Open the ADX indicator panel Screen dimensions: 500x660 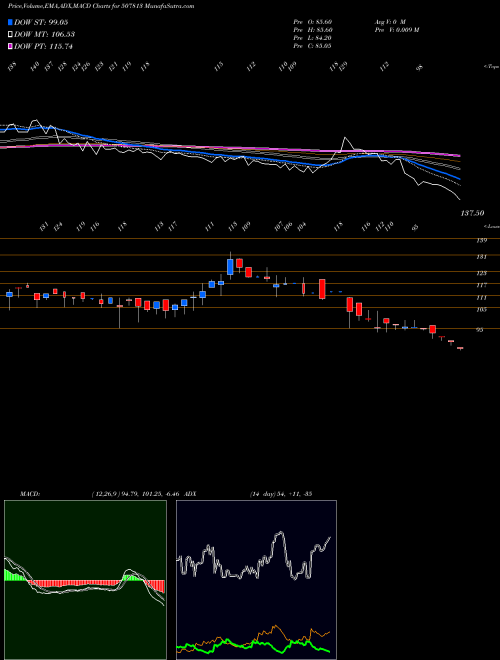point(256,580)
